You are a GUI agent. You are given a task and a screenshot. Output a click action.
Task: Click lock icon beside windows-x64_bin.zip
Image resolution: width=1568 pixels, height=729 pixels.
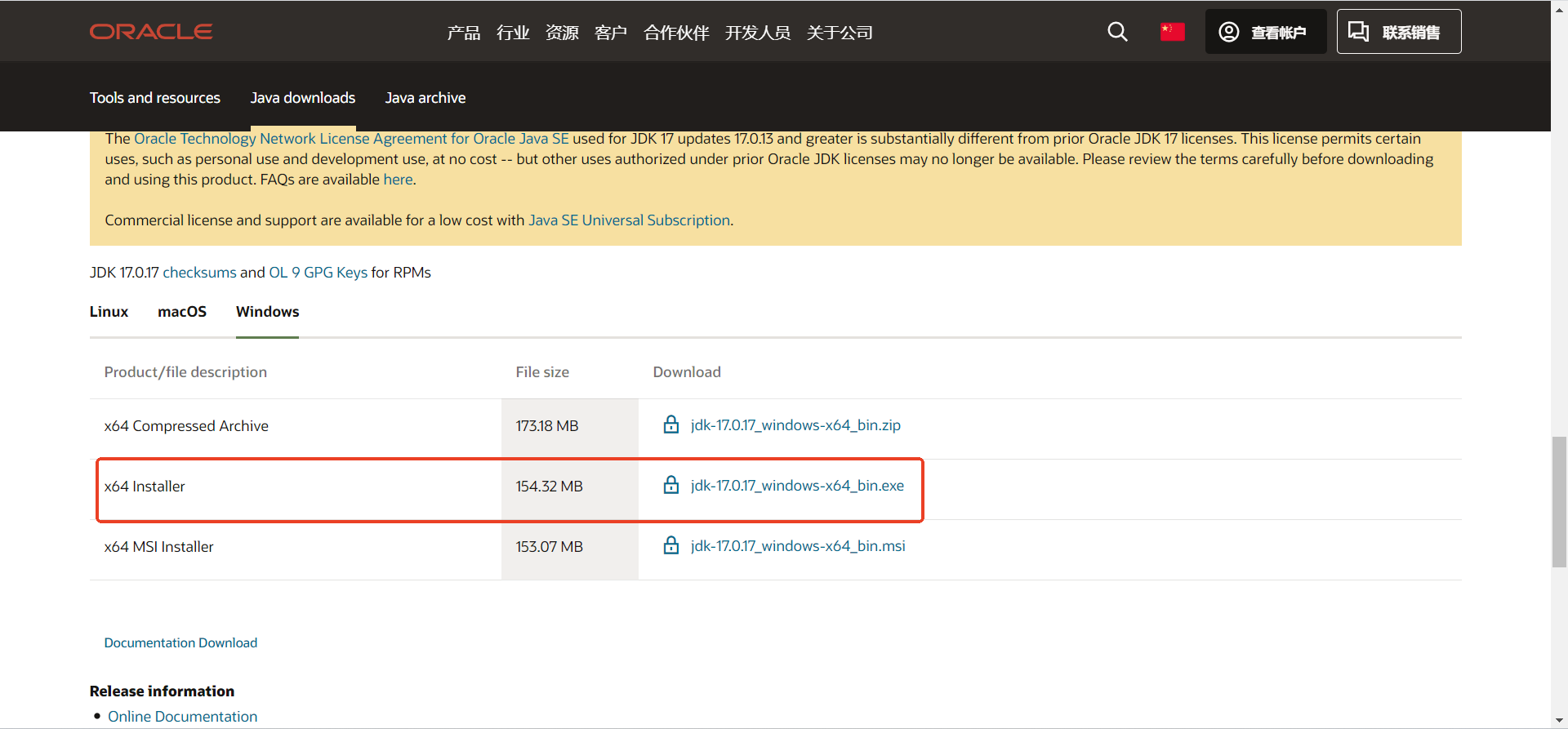(x=671, y=425)
